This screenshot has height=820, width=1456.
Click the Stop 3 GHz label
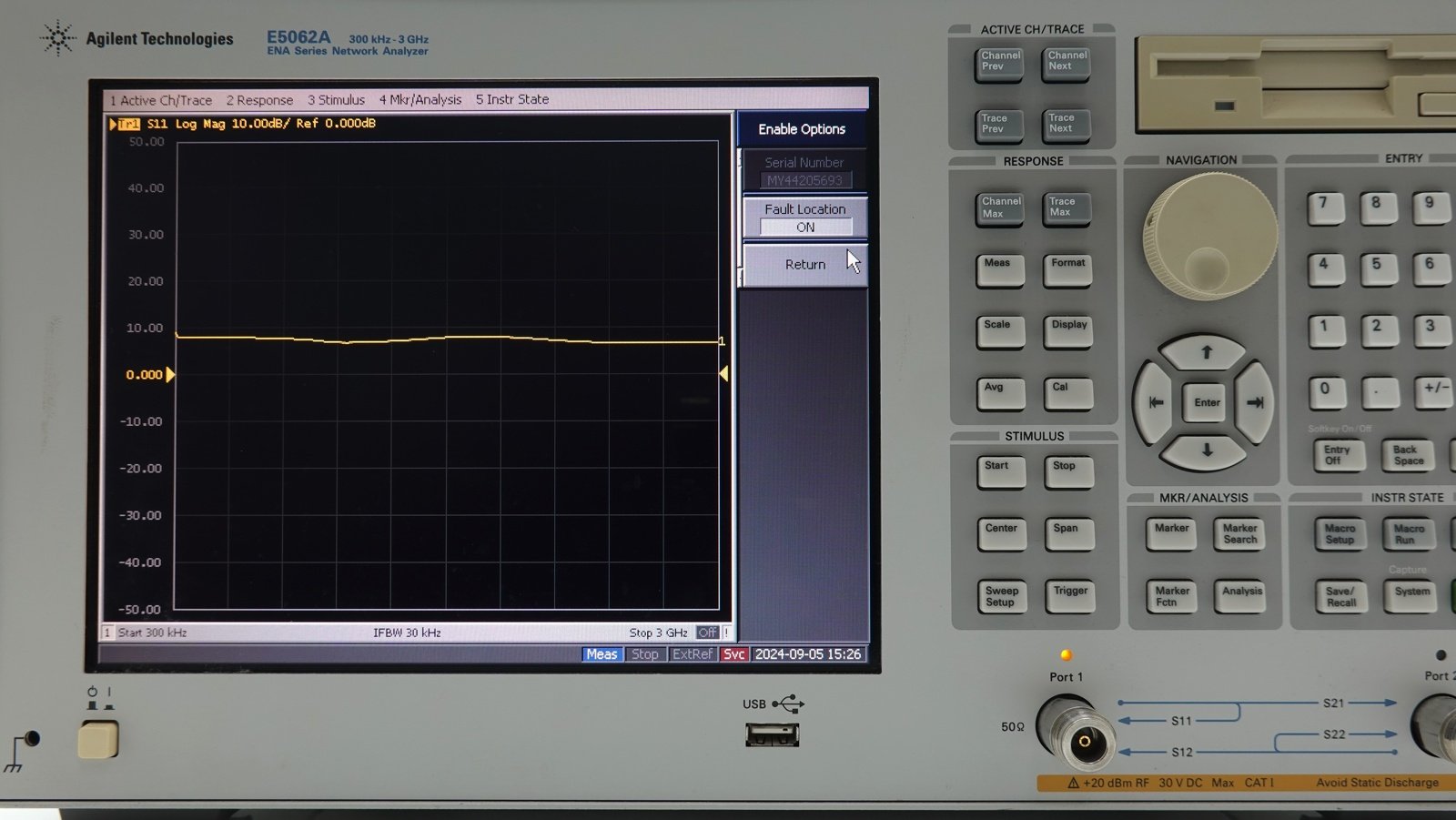click(x=658, y=633)
